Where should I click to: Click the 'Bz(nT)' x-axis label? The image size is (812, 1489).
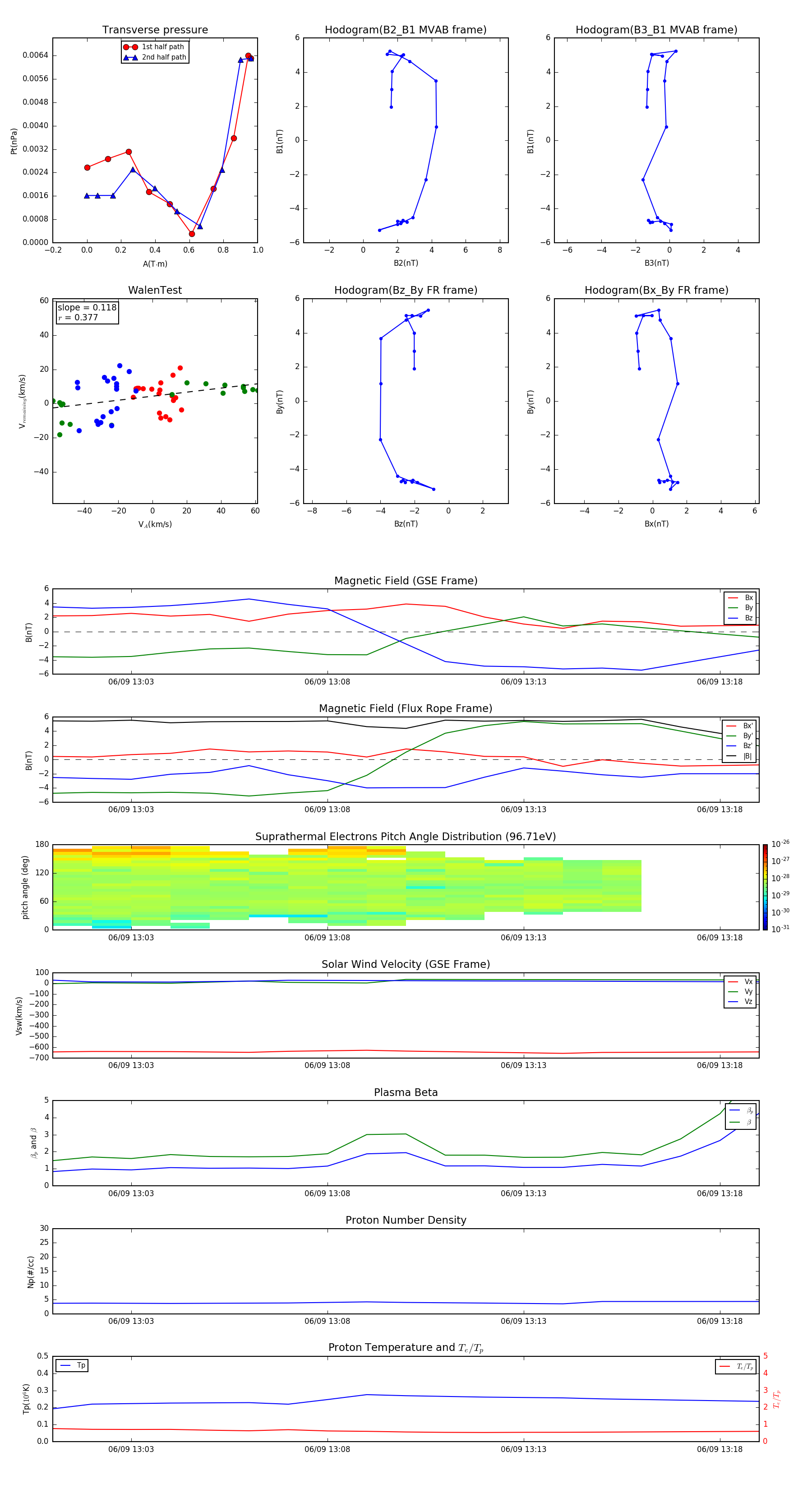[x=406, y=524]
